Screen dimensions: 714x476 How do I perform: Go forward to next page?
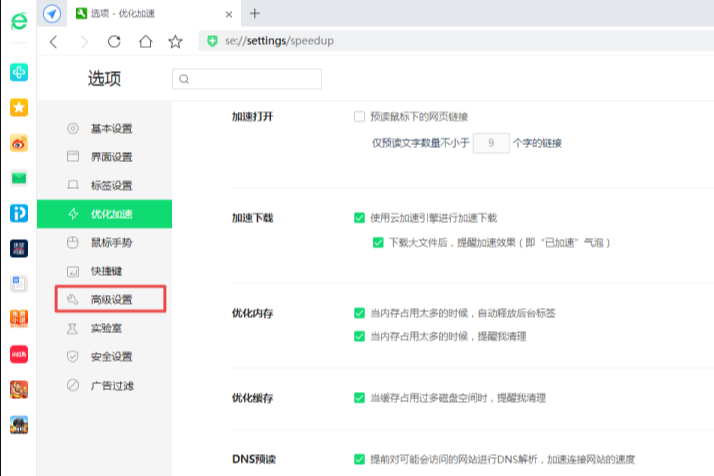(84, 42)
